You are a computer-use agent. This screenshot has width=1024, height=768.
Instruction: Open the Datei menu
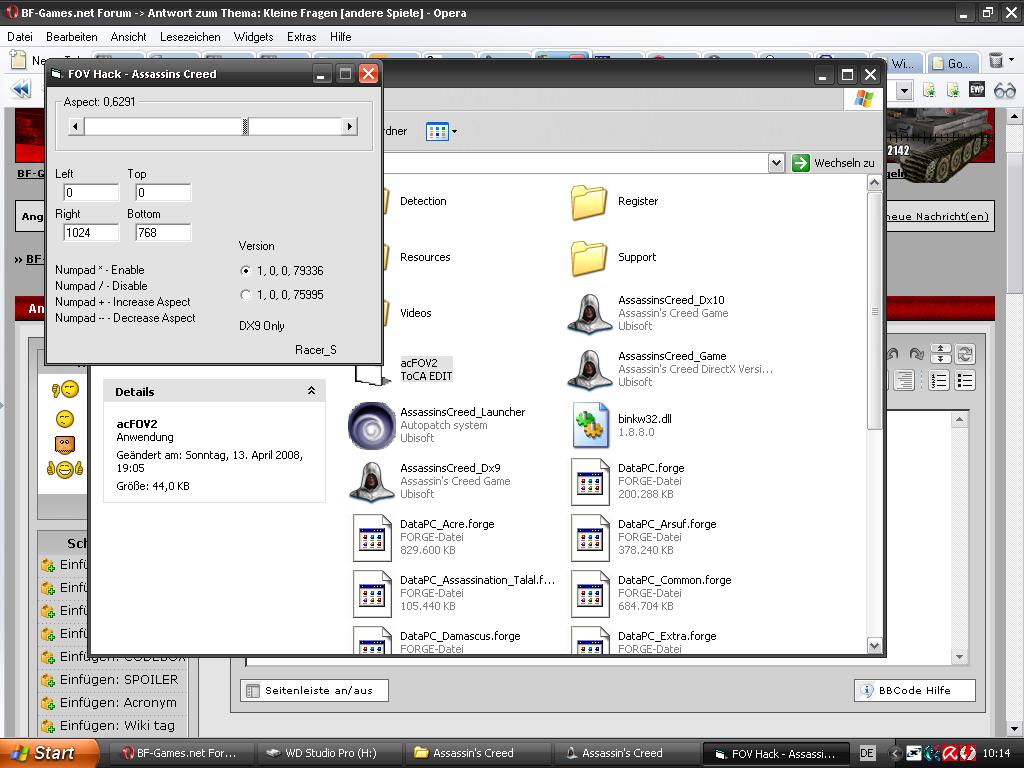20,37
